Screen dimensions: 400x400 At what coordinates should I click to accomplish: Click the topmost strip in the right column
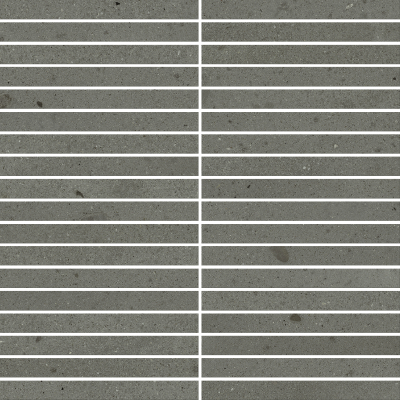(301, 9)
